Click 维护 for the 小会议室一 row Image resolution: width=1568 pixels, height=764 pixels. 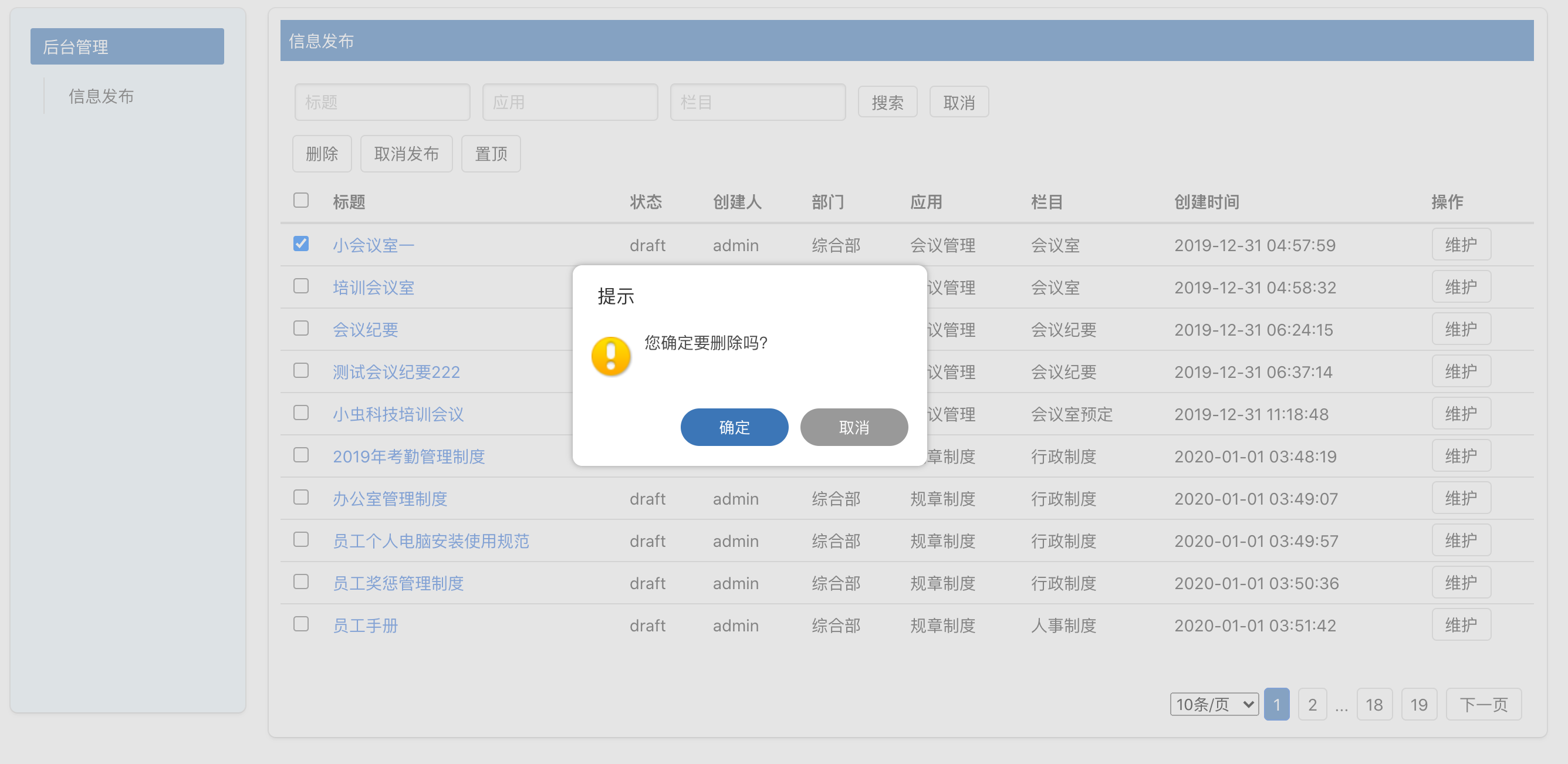(1461, 244)
